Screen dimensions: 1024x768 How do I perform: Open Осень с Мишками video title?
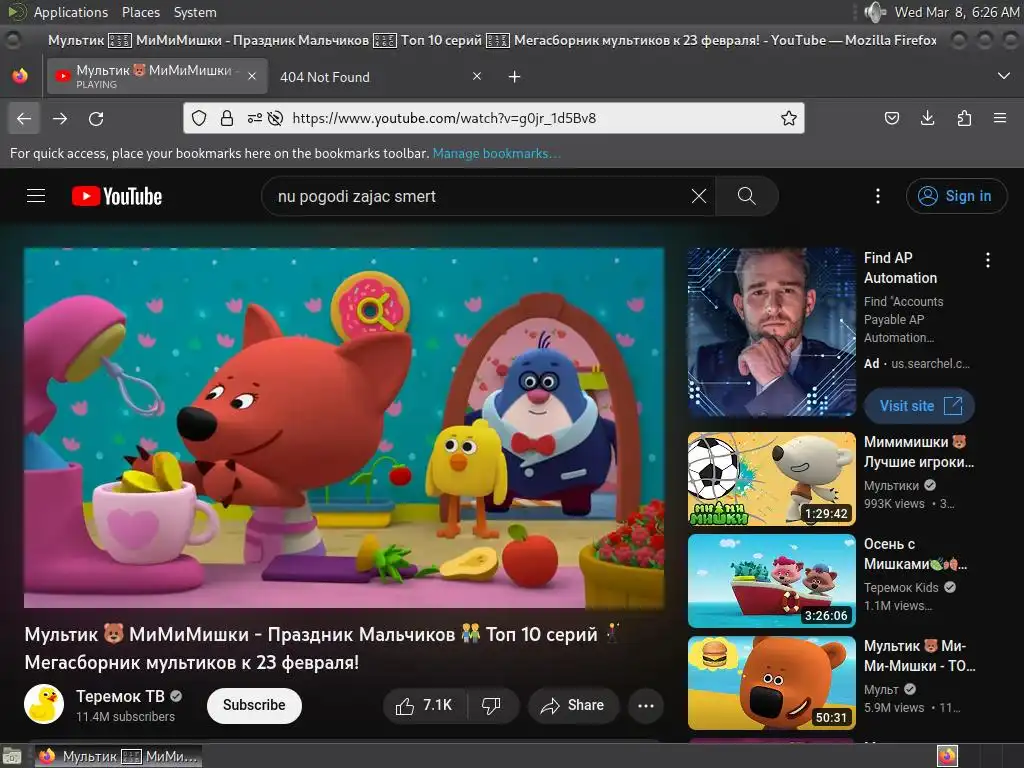916,554
